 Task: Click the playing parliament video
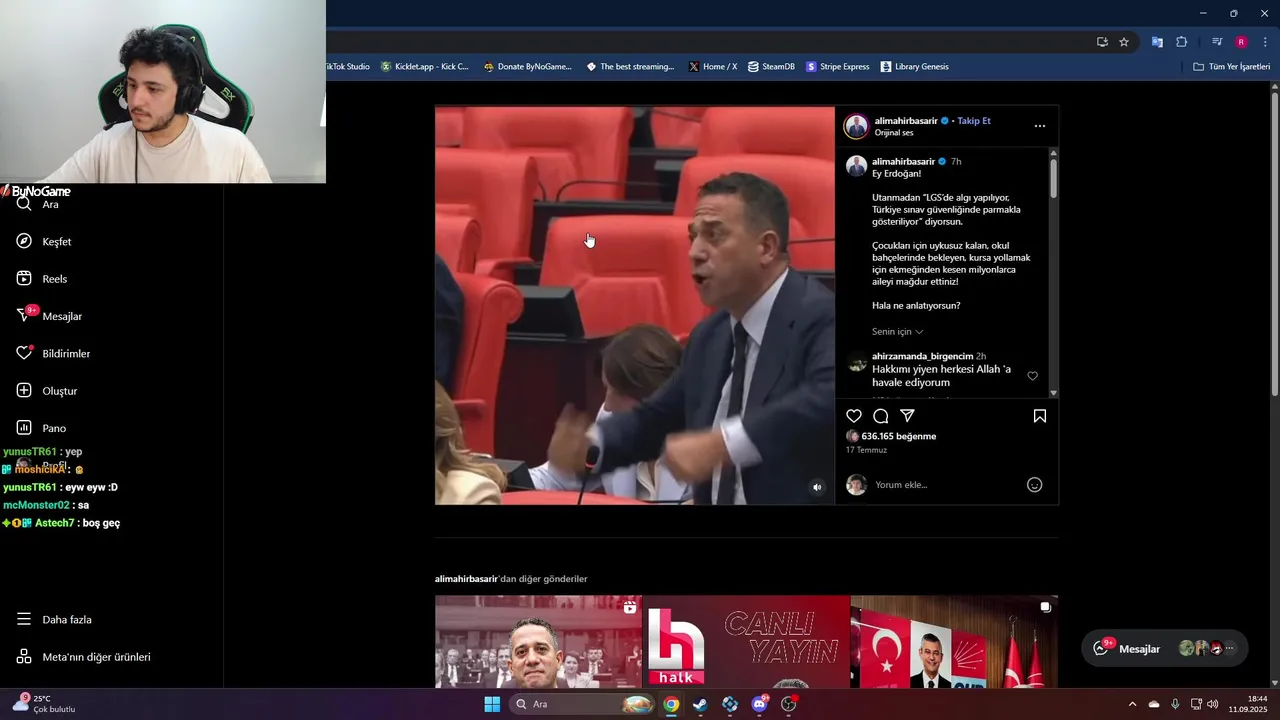[635, 305]
